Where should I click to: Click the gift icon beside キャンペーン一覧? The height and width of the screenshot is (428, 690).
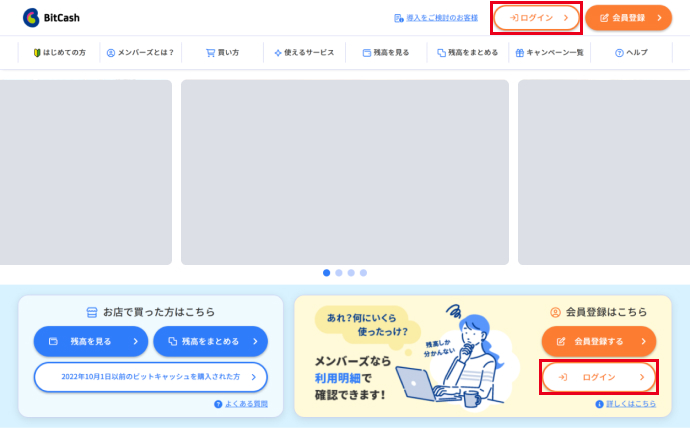tap(520, 53)
